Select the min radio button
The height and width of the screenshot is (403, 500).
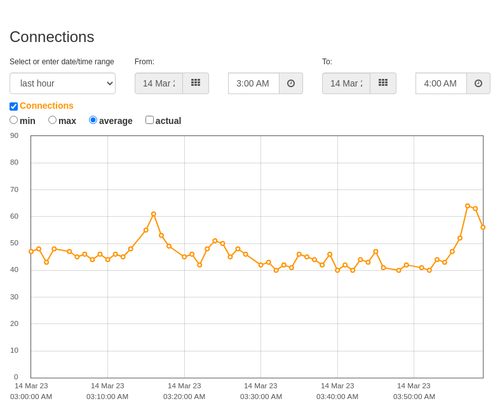(x=14, y=120)
